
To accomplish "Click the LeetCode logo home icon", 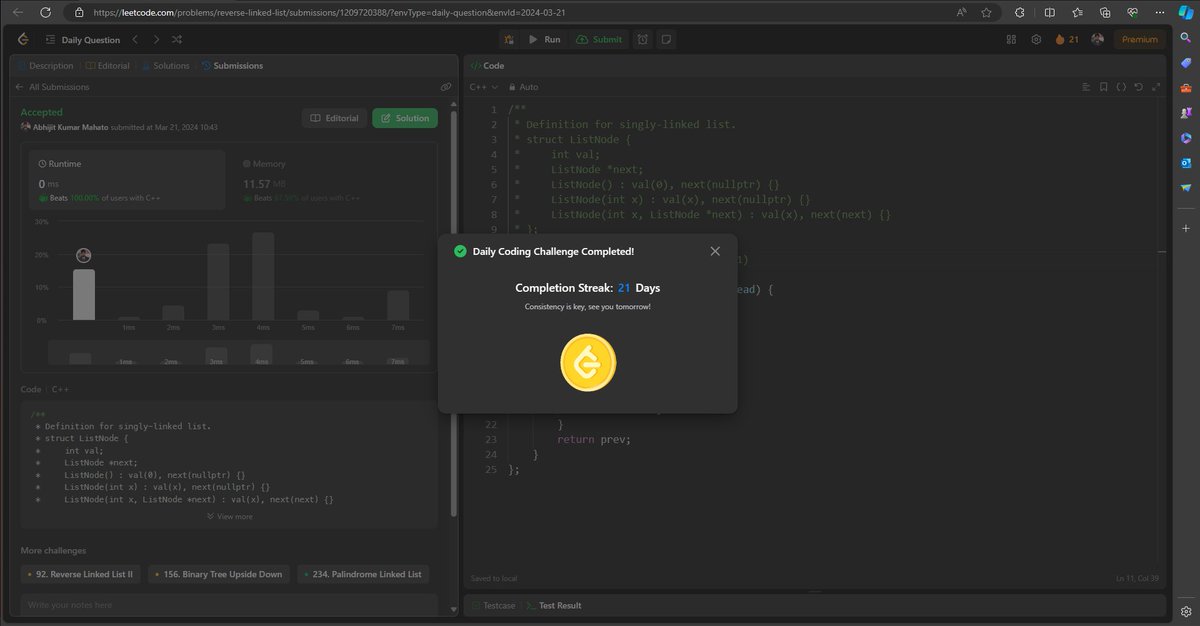I will point(23,40).
